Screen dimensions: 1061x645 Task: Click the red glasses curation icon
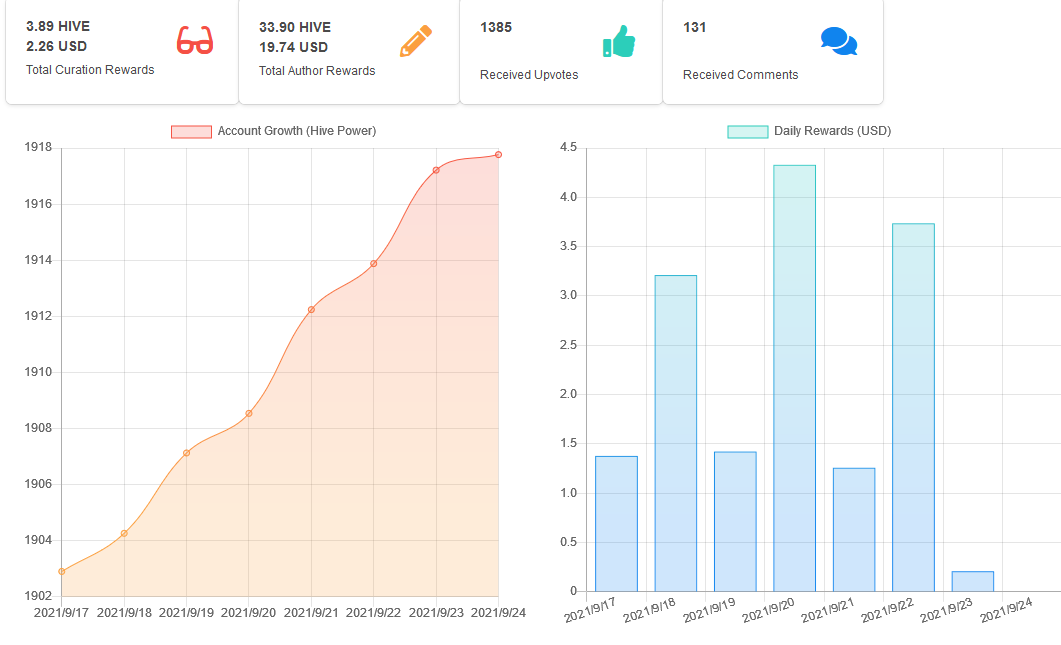pos(195,40)
